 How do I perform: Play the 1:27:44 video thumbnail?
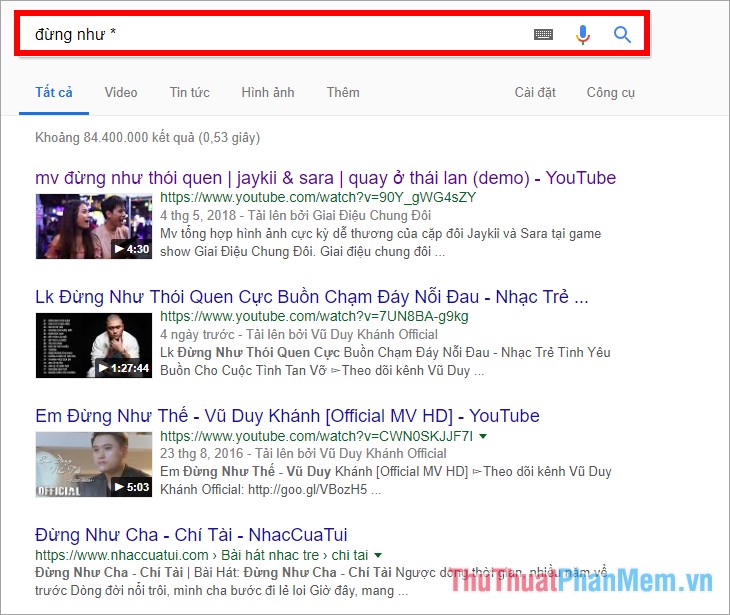click(x=94, y=345)
